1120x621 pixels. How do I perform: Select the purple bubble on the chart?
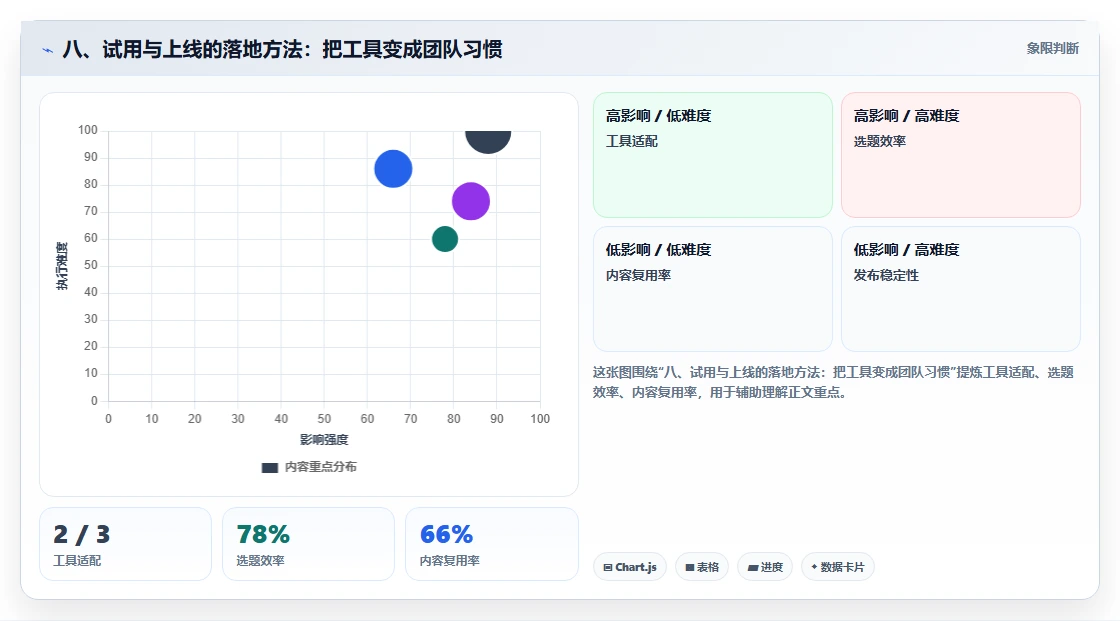click(471, 201)
